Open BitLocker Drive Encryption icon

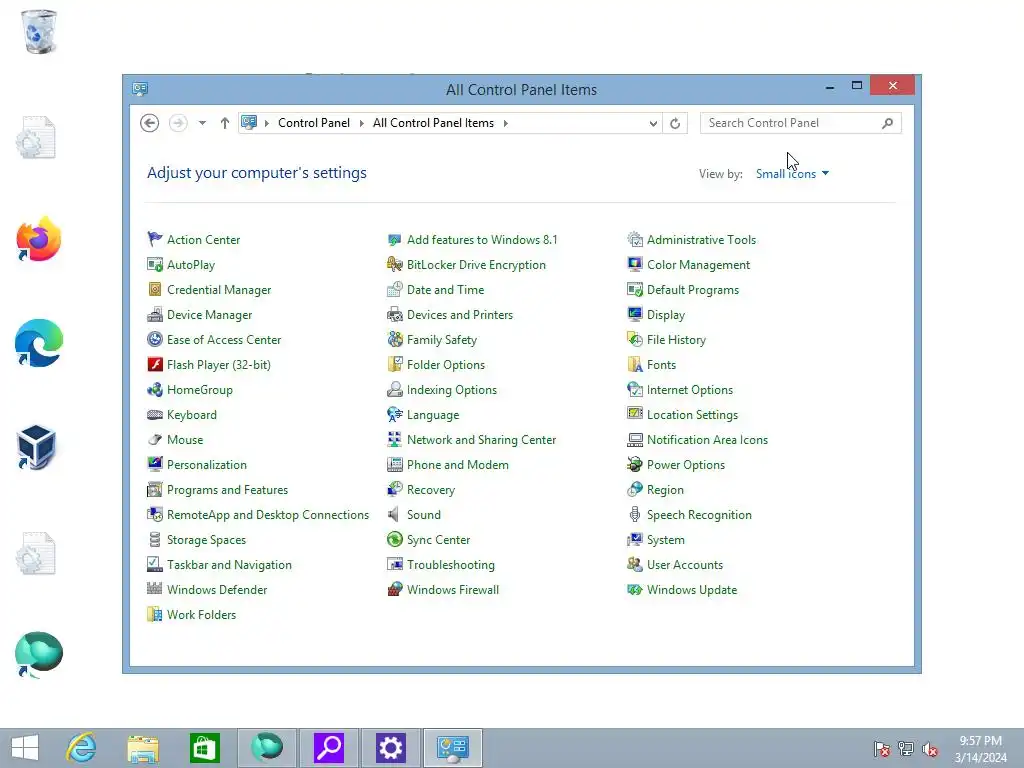point(394,264)
